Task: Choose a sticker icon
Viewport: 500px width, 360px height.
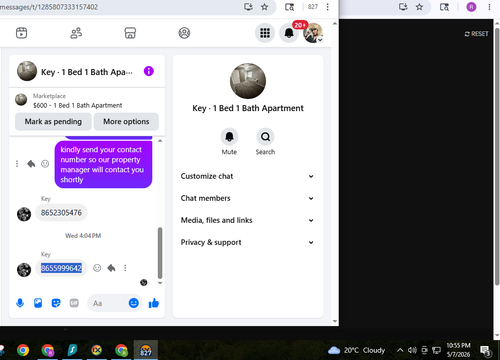Action: pos(56,303)
